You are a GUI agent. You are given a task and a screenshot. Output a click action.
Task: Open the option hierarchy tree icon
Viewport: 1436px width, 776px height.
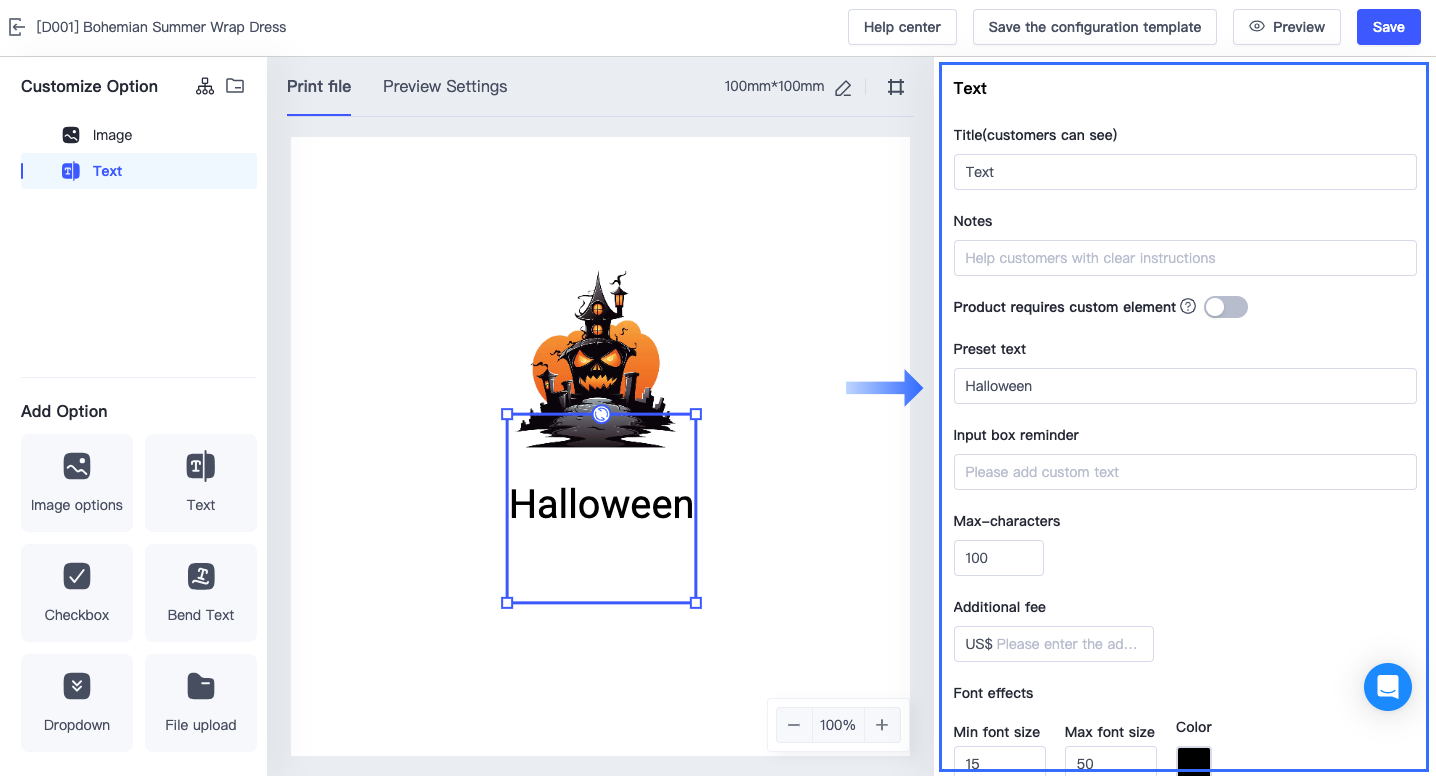205,86
